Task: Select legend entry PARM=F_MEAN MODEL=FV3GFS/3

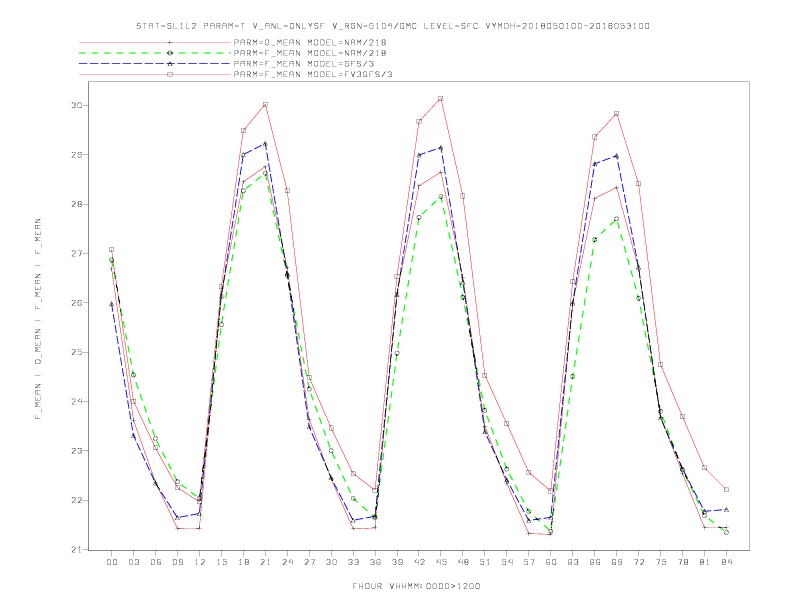Action: (313, 74)
